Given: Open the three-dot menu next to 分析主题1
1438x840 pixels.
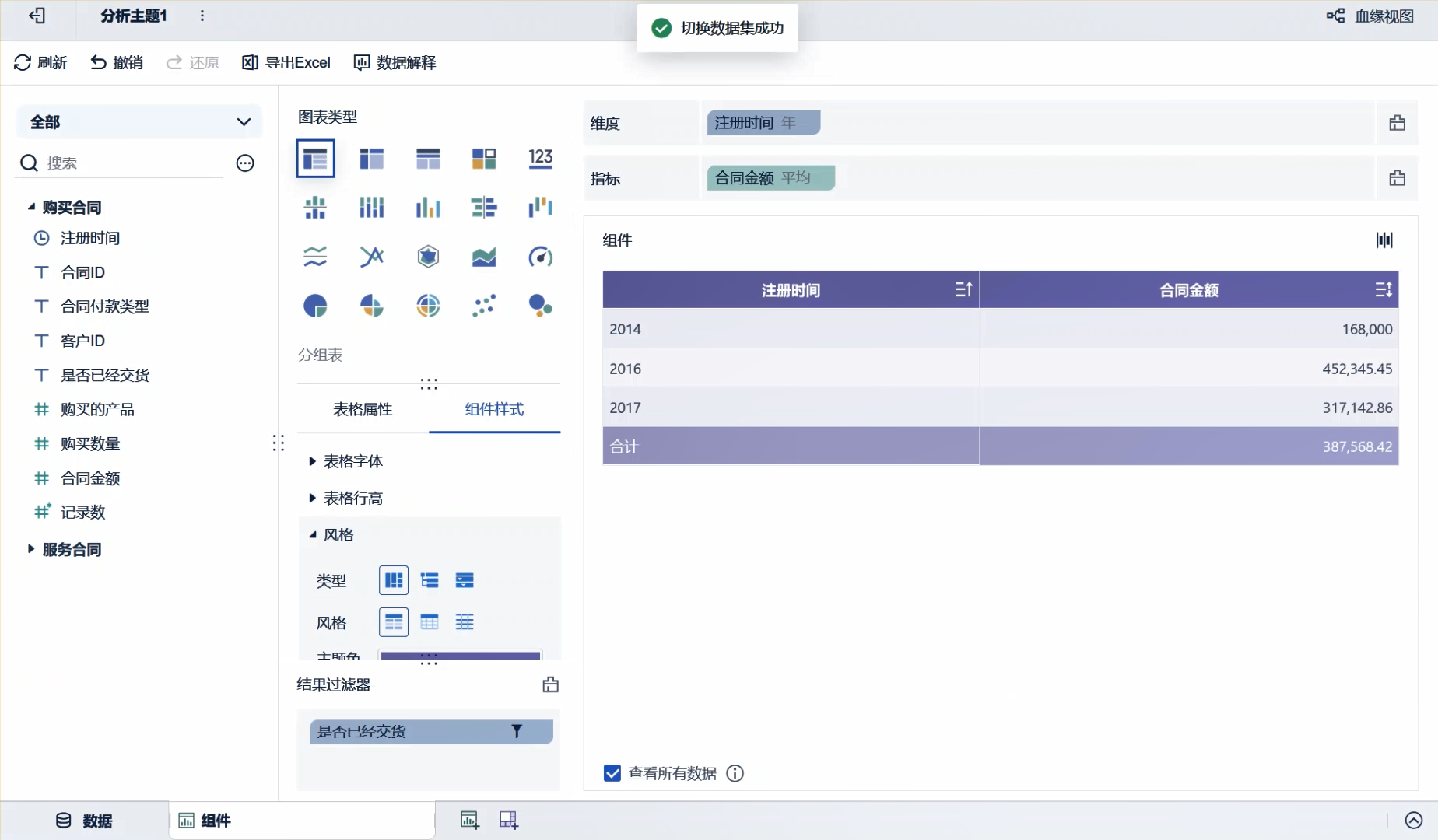Looking at the screenshot, I should tap(202, 16).
